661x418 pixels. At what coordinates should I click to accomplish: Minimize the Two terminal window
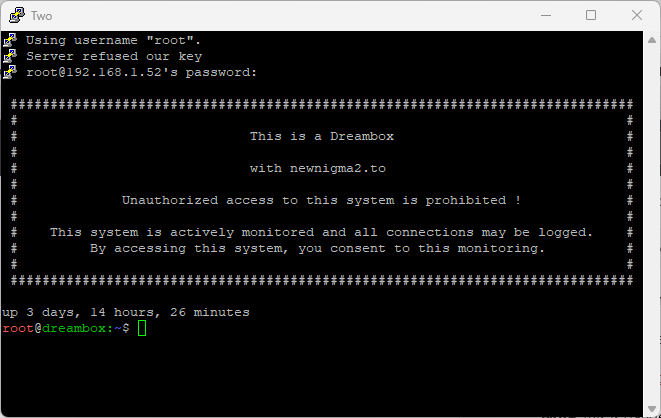546,16
